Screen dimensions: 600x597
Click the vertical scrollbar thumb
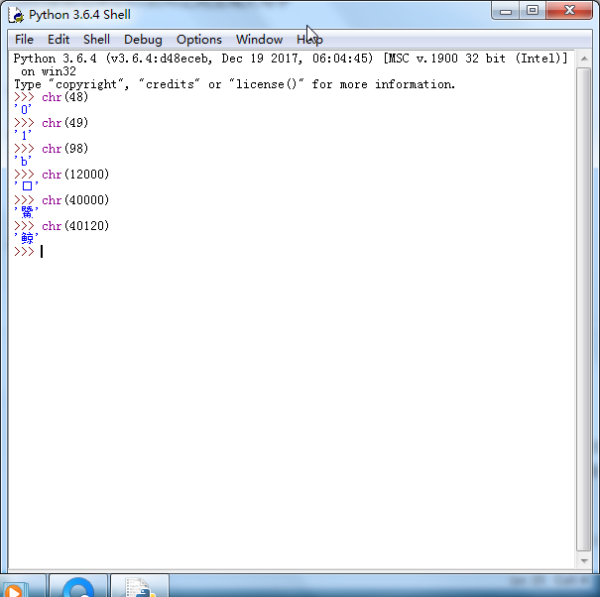click(584, 309)
